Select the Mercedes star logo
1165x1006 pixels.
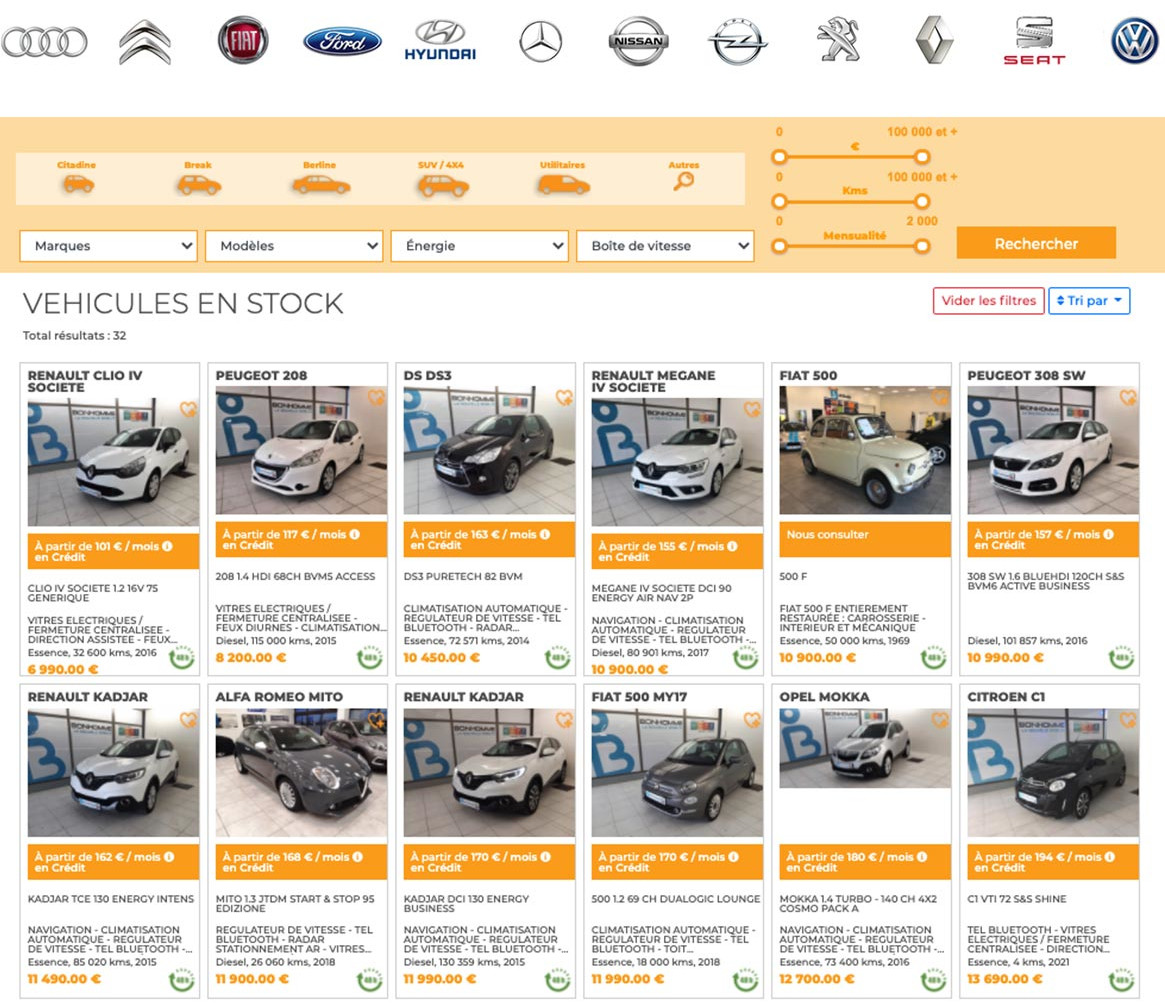540,42
